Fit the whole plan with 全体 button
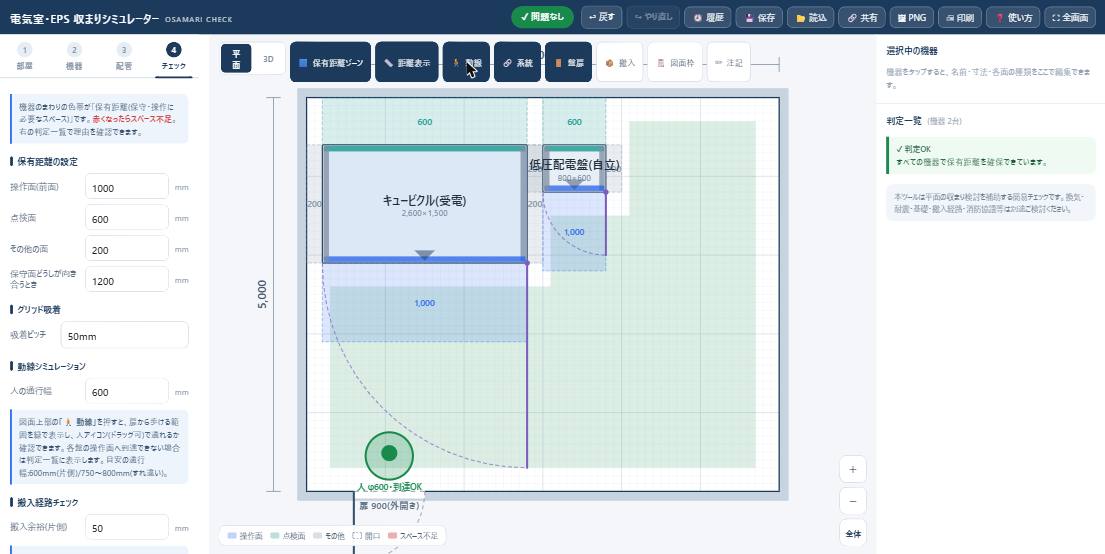 853,534
